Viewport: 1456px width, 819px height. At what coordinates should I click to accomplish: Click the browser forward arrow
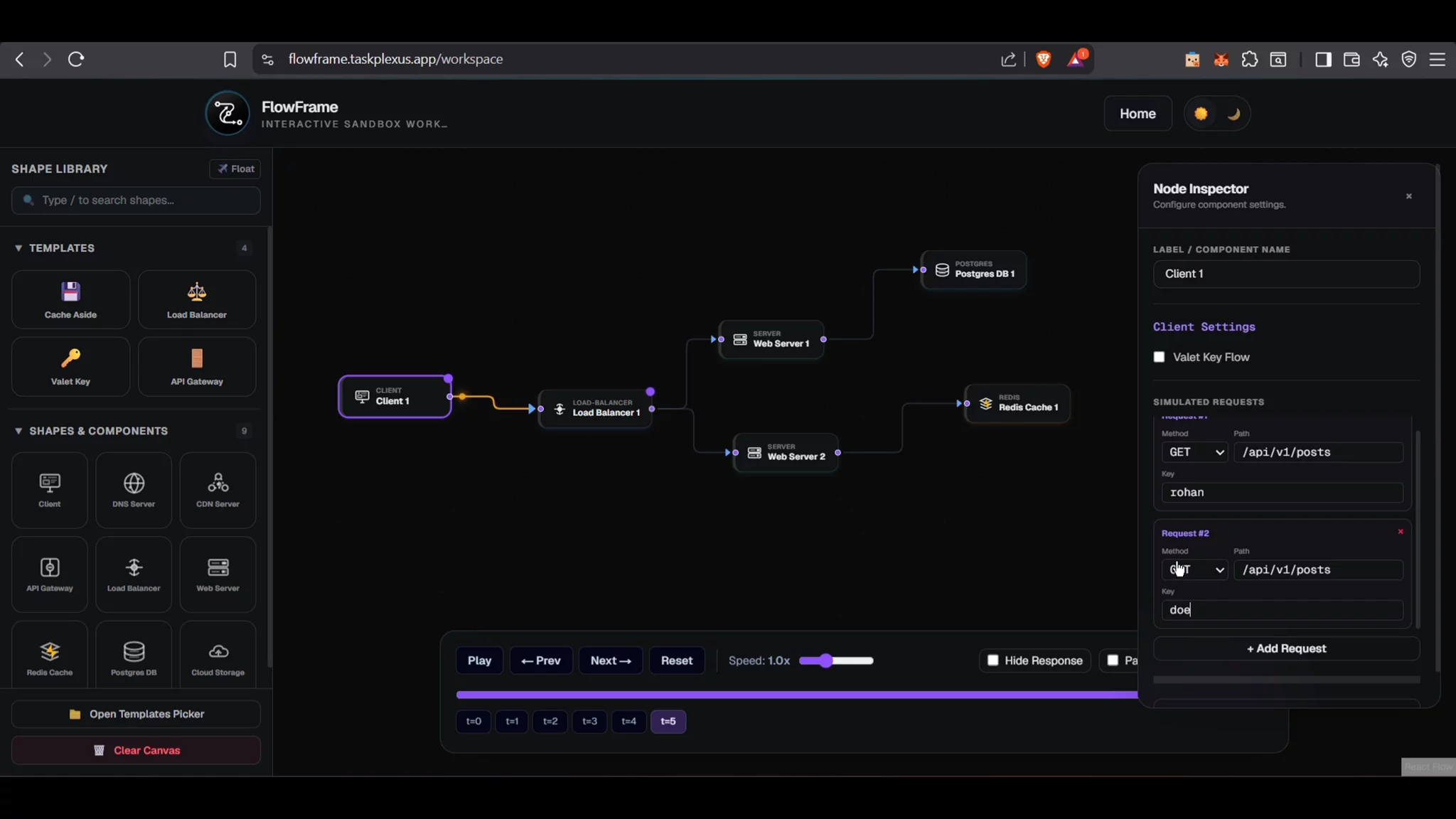coord(47,60)
